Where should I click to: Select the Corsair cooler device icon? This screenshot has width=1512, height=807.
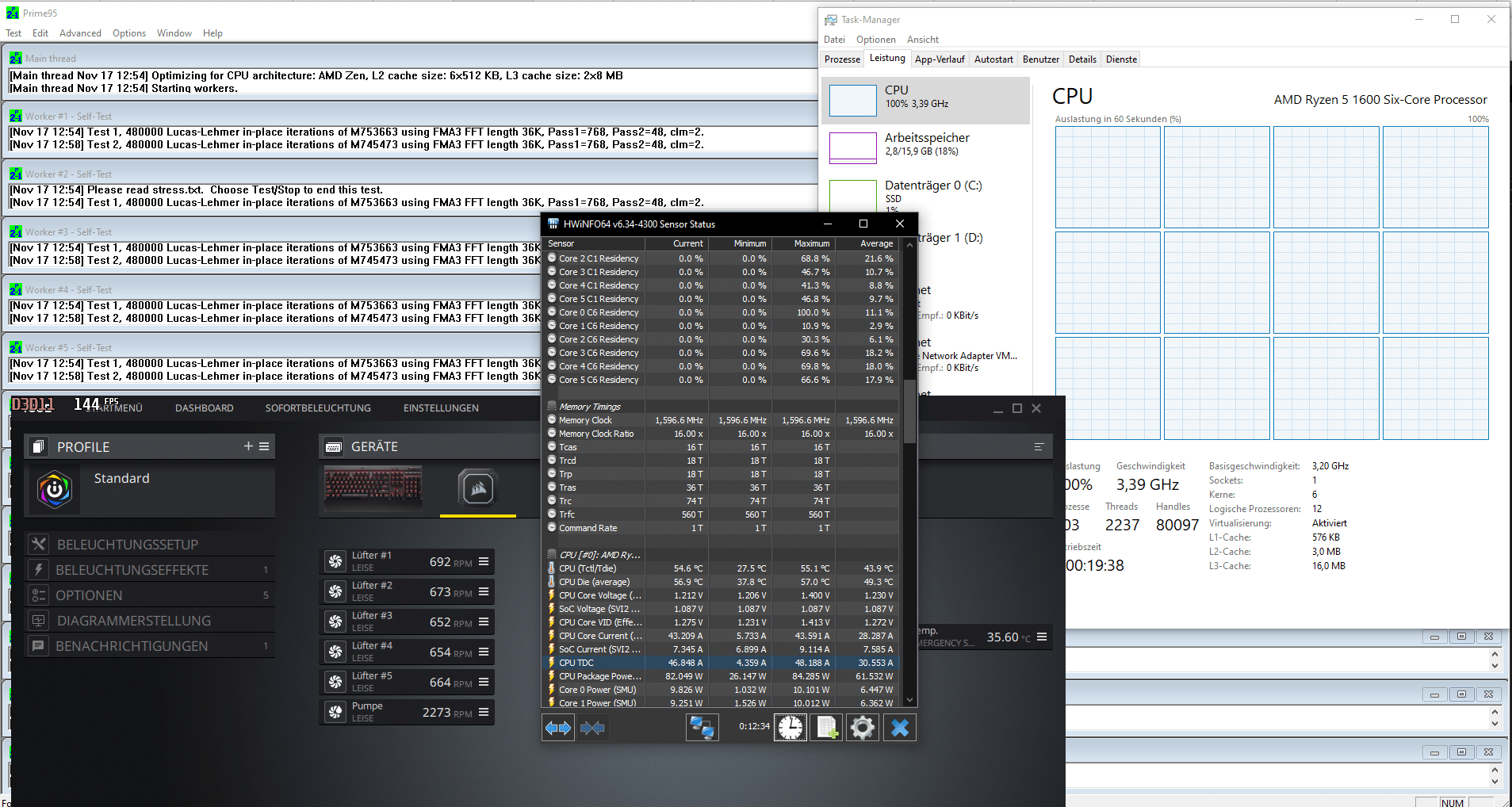click(x=478, y=488)
